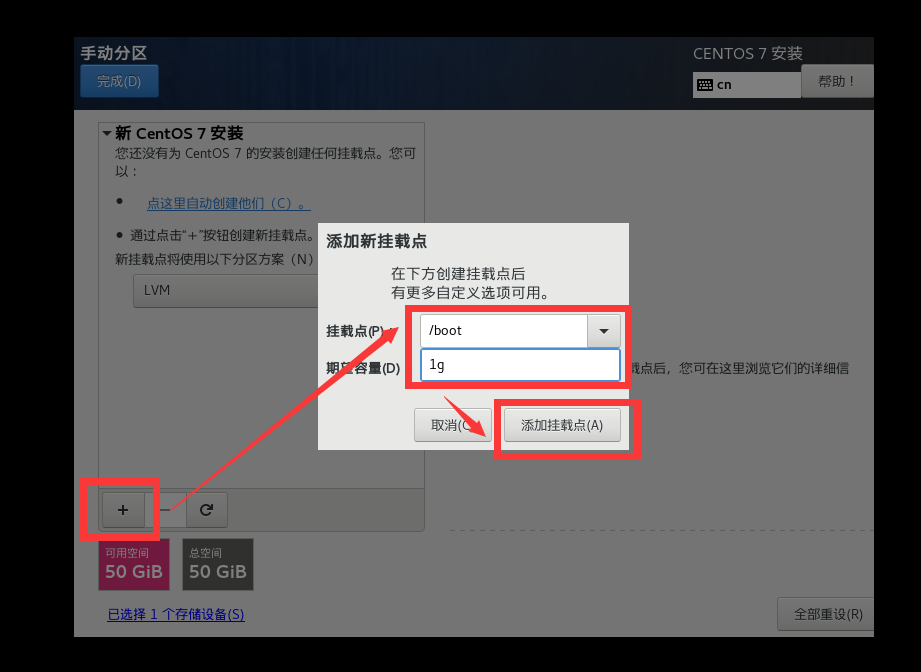The image size is (921, 672).
Task: Click the 点这里自动创建他们(C) link
Action: tap(228, 203)
